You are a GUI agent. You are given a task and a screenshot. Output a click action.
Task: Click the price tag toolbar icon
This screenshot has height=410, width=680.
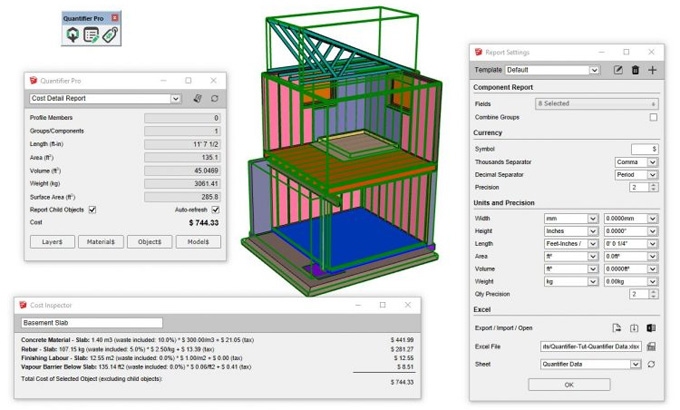click(109, 34)
